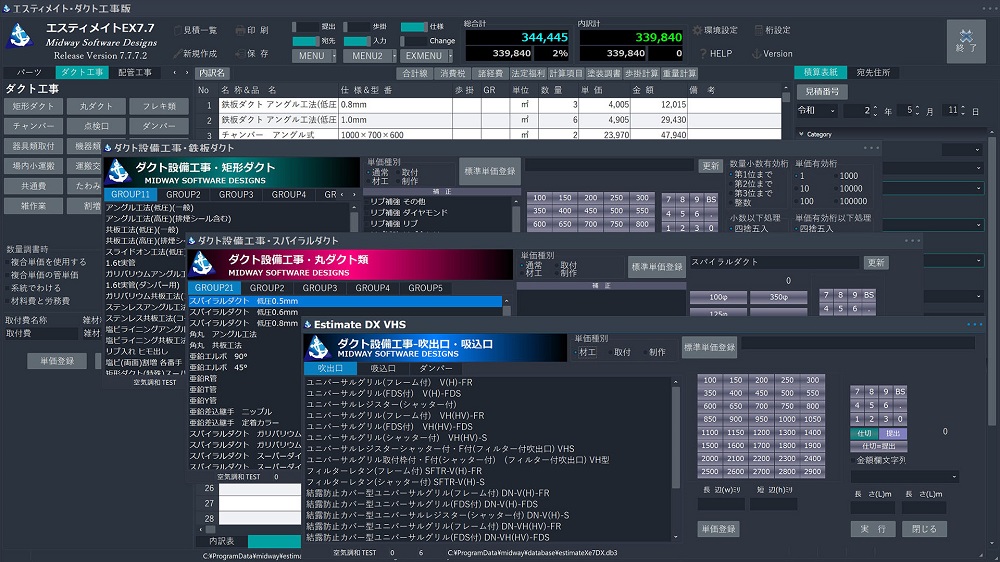Switch to the 吸込口 tab
This screenshot has height=562, width=1000.
(x=383, y=368)
